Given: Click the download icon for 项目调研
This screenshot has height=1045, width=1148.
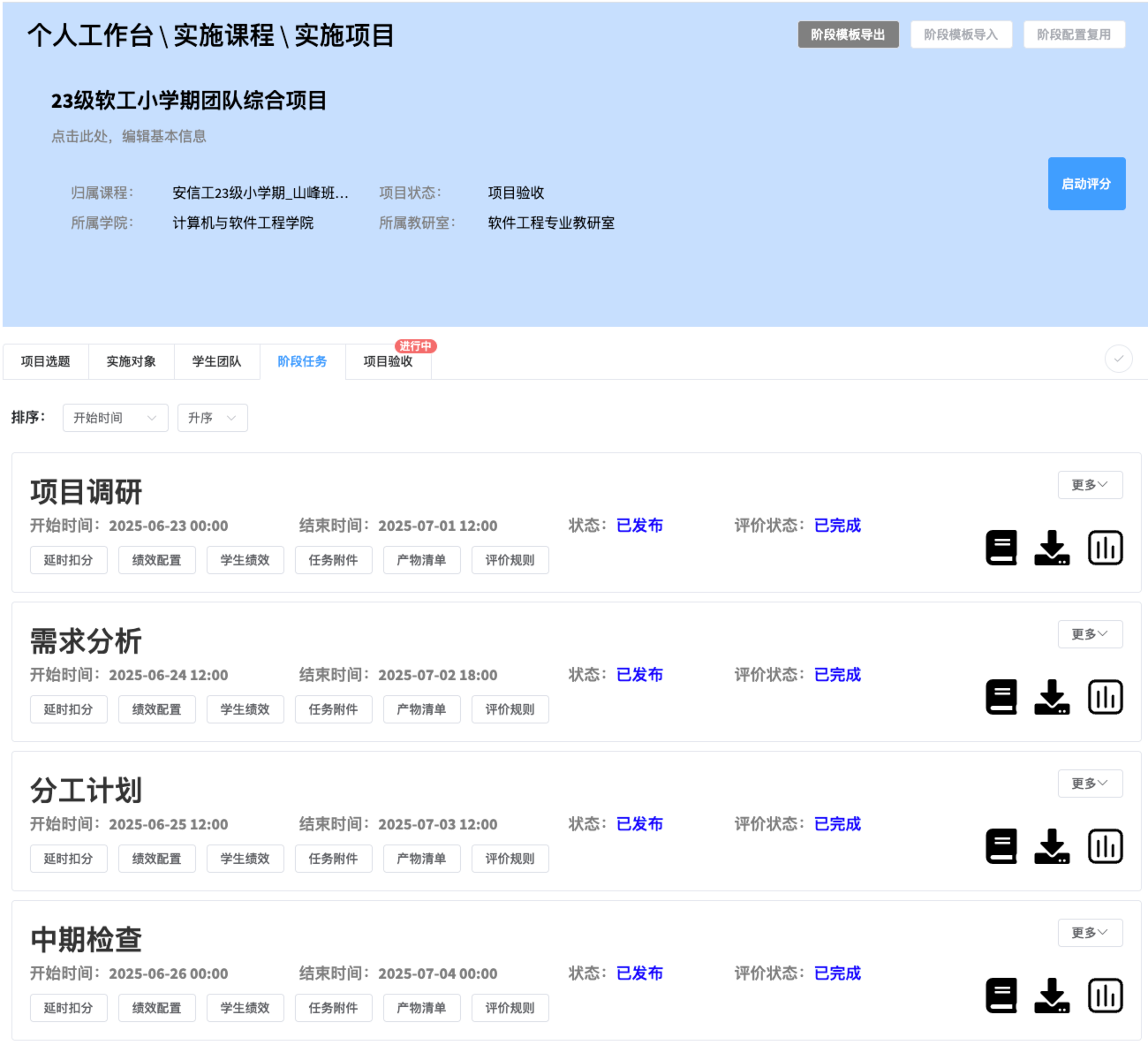Looking at the screenshot, I should pyautogui.click(x=1052, y=548).
